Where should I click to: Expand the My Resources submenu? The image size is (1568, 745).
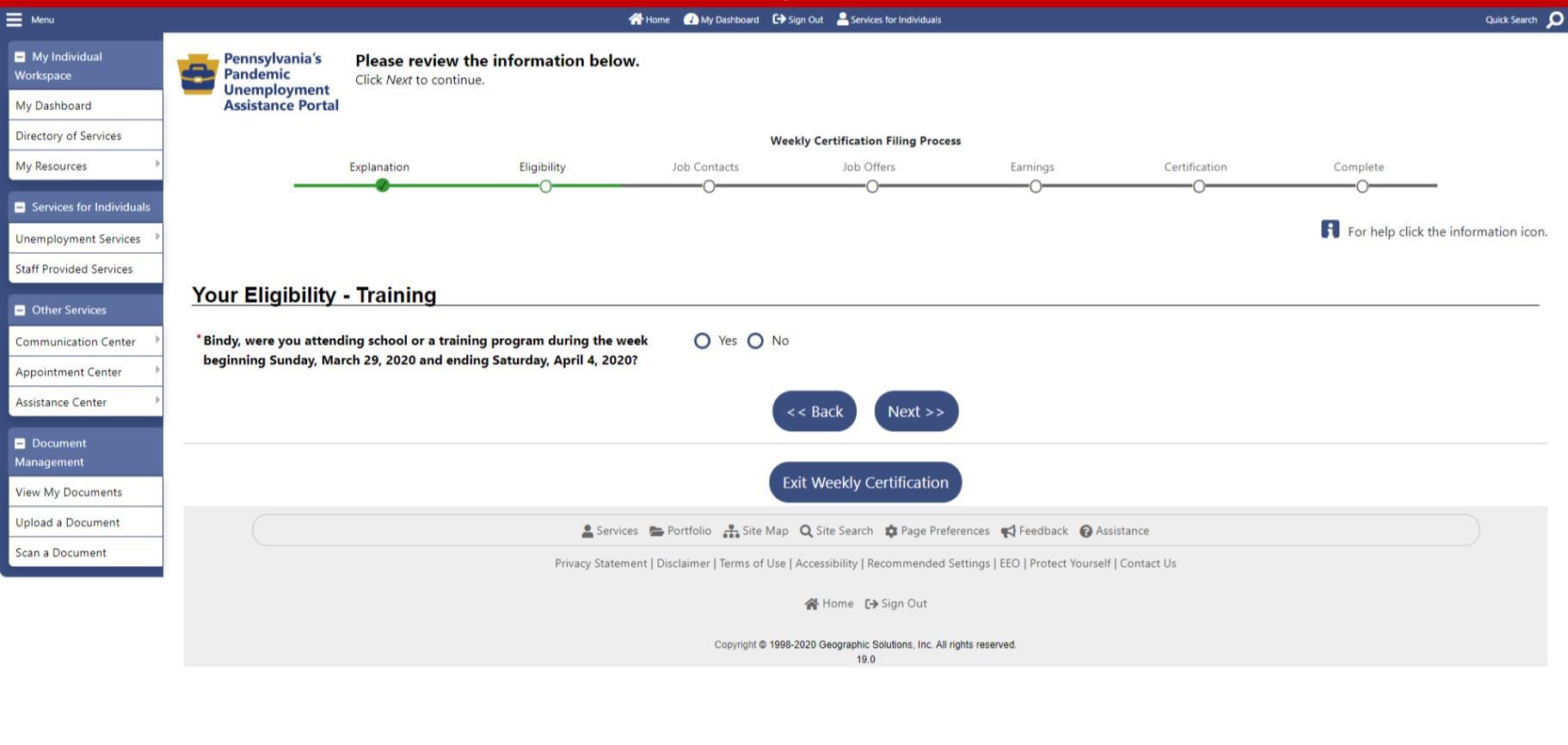tap(157, 164)
